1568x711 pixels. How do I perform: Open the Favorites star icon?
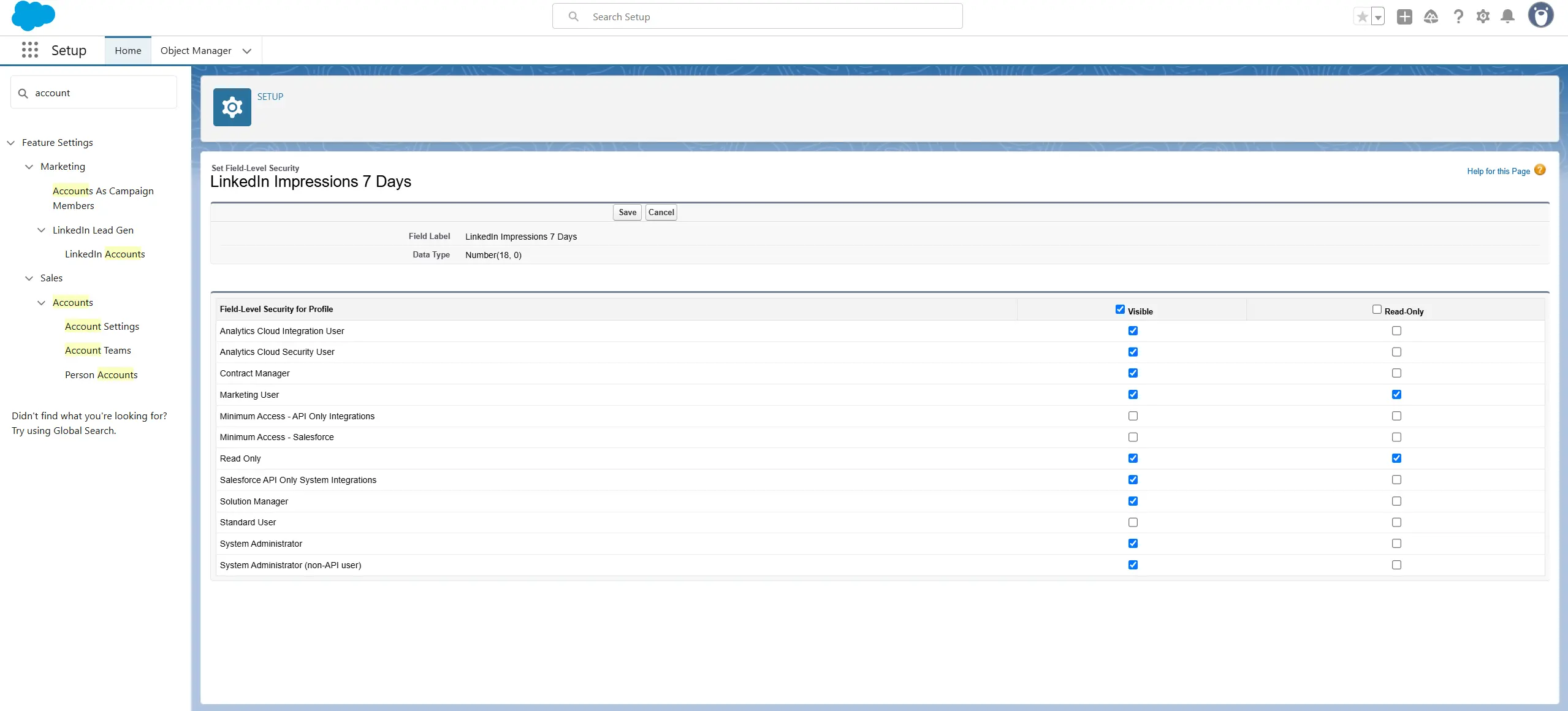[1361, 17]
